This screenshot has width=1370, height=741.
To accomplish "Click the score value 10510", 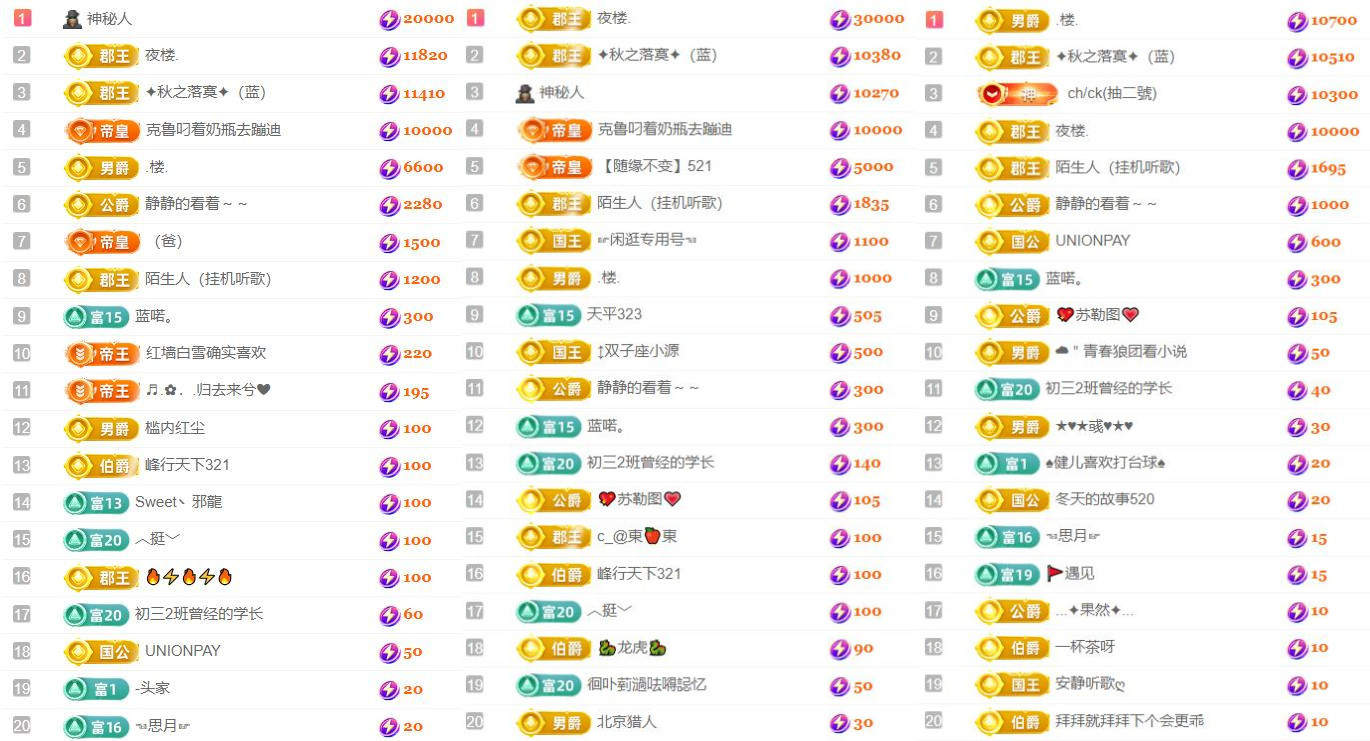I will click(1333, 58).
